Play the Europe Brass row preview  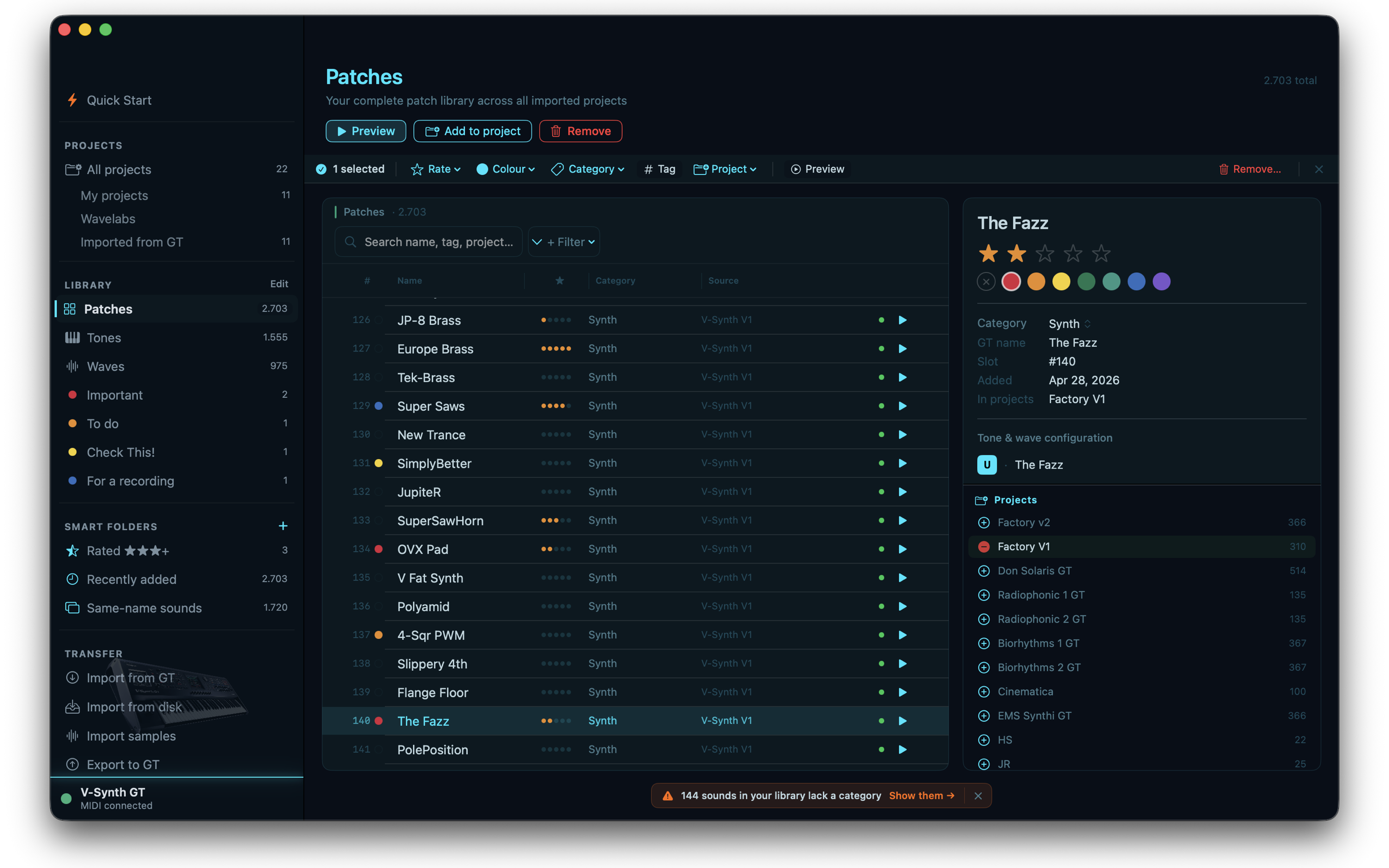902,349
